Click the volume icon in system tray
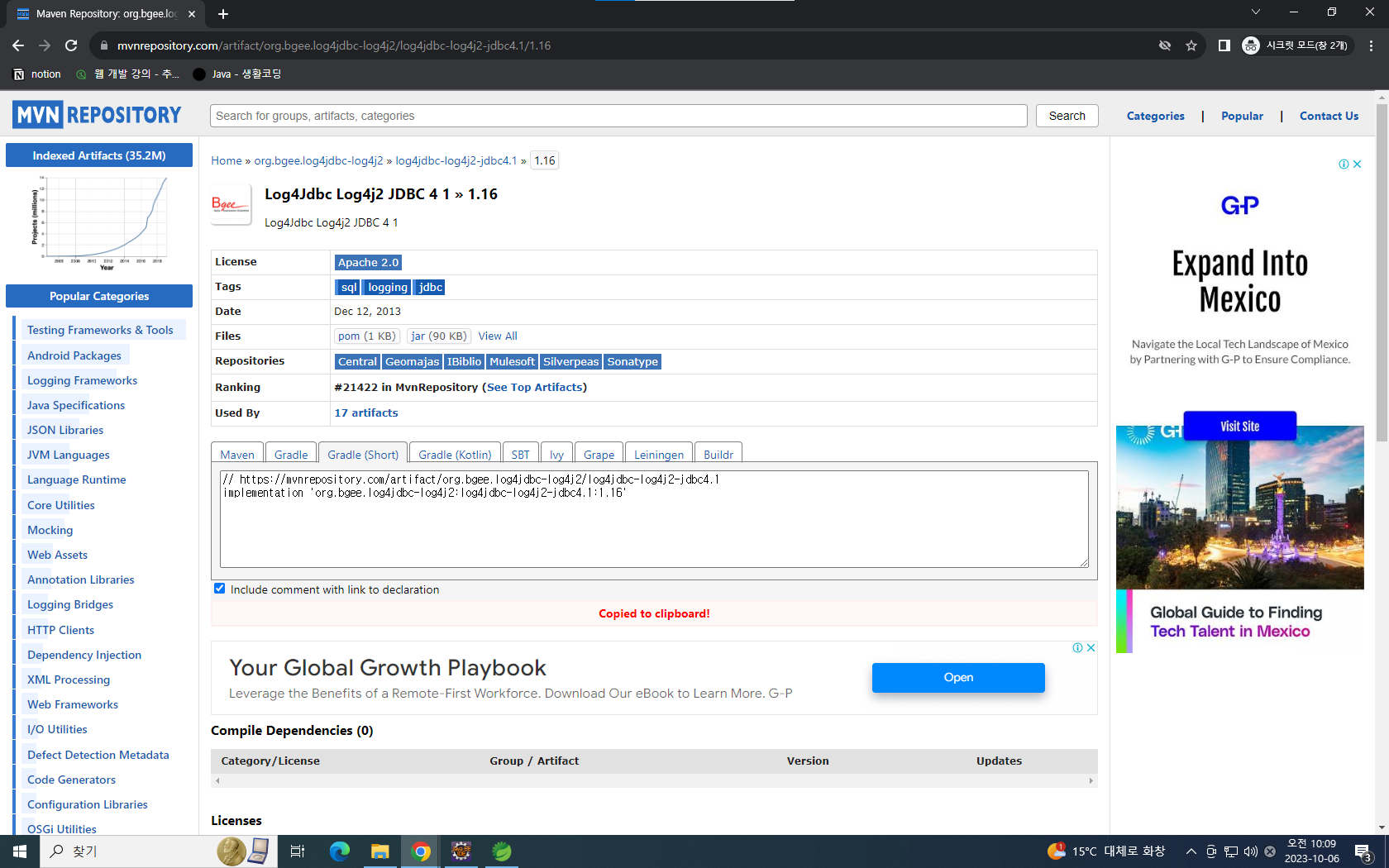The height and width of the screenshot is (868, 1389). tap(1250, 851)
